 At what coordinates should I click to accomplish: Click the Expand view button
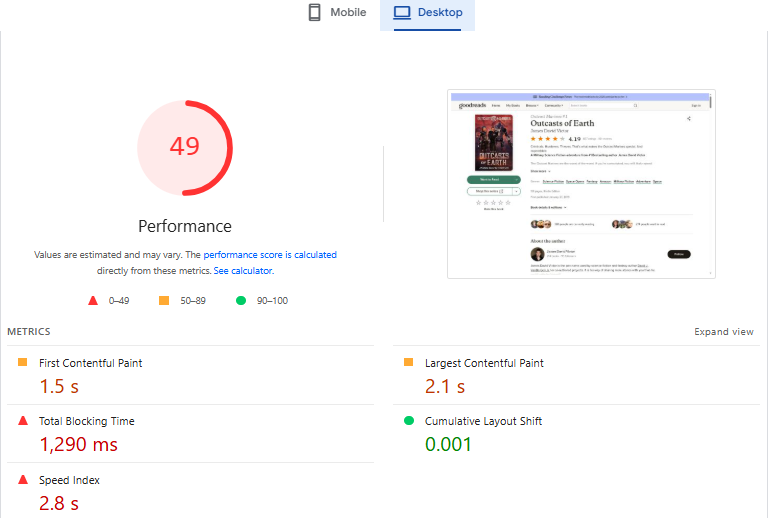pos(723,331)
